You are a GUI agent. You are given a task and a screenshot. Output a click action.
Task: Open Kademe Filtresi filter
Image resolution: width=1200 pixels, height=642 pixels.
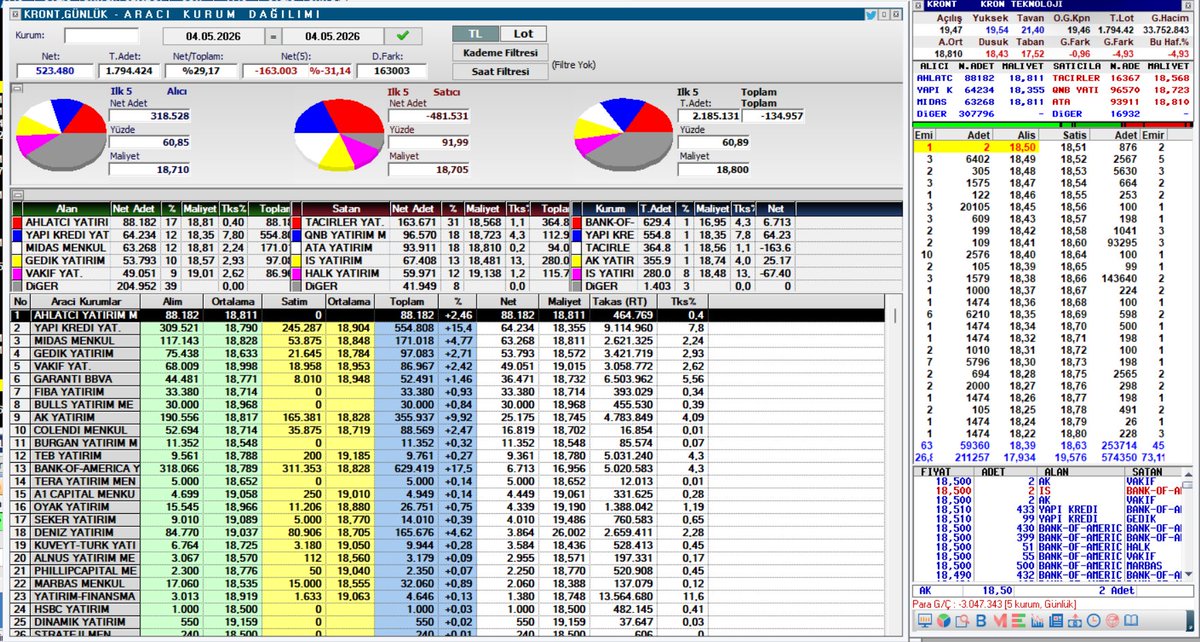pos(499,52)
